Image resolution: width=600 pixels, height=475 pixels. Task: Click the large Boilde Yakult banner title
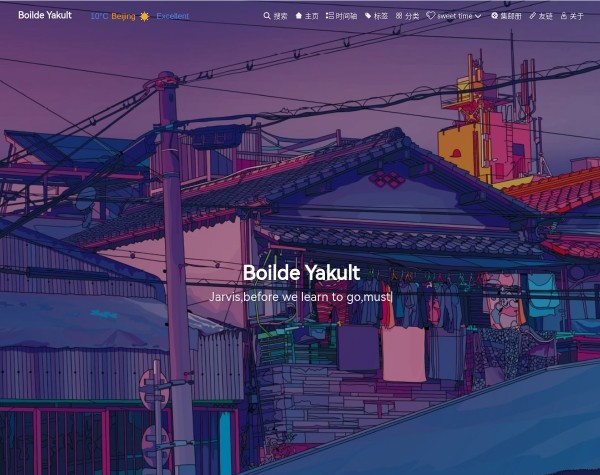tap(301, 273)
